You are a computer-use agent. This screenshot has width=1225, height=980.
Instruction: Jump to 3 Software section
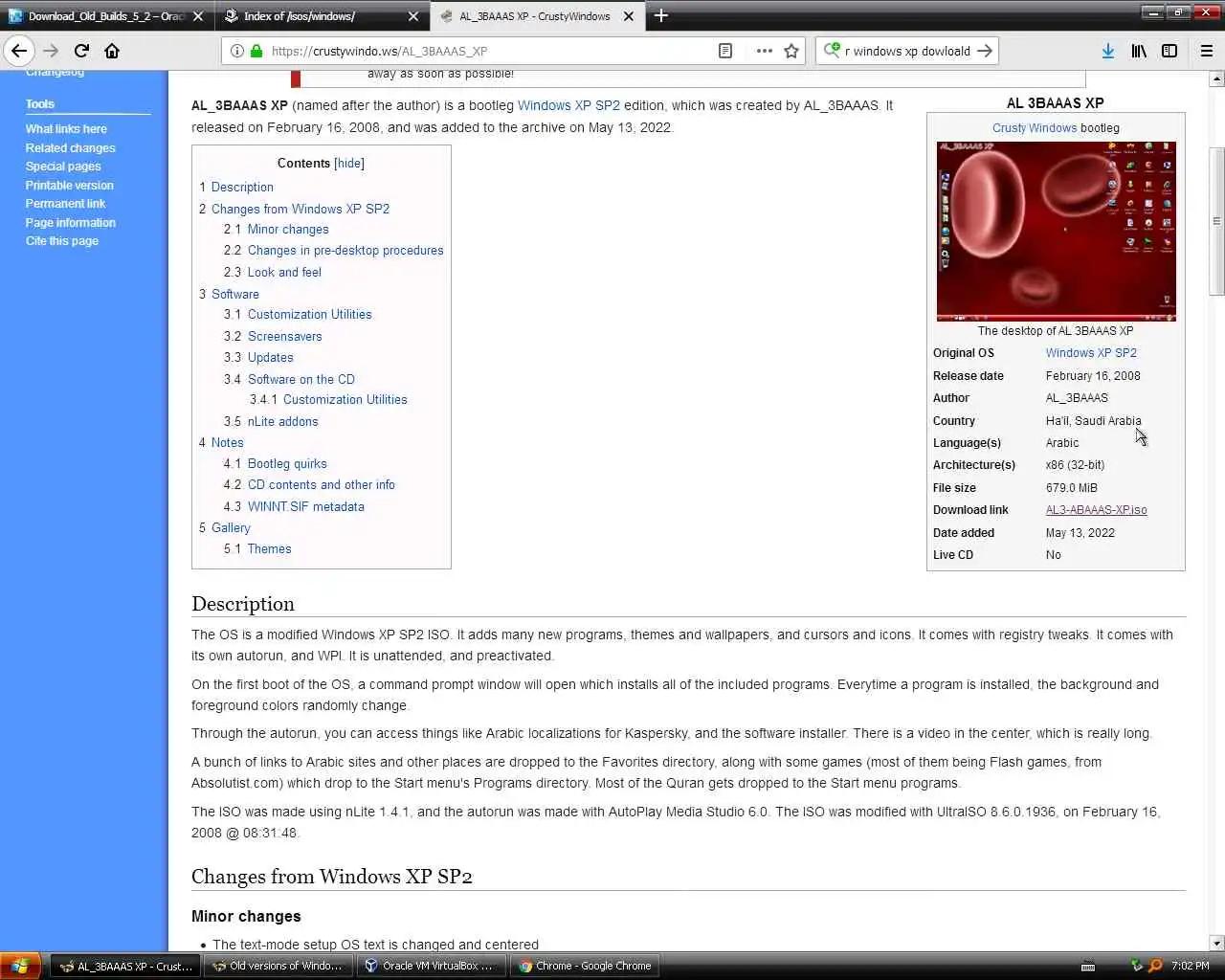coord(229,295)
